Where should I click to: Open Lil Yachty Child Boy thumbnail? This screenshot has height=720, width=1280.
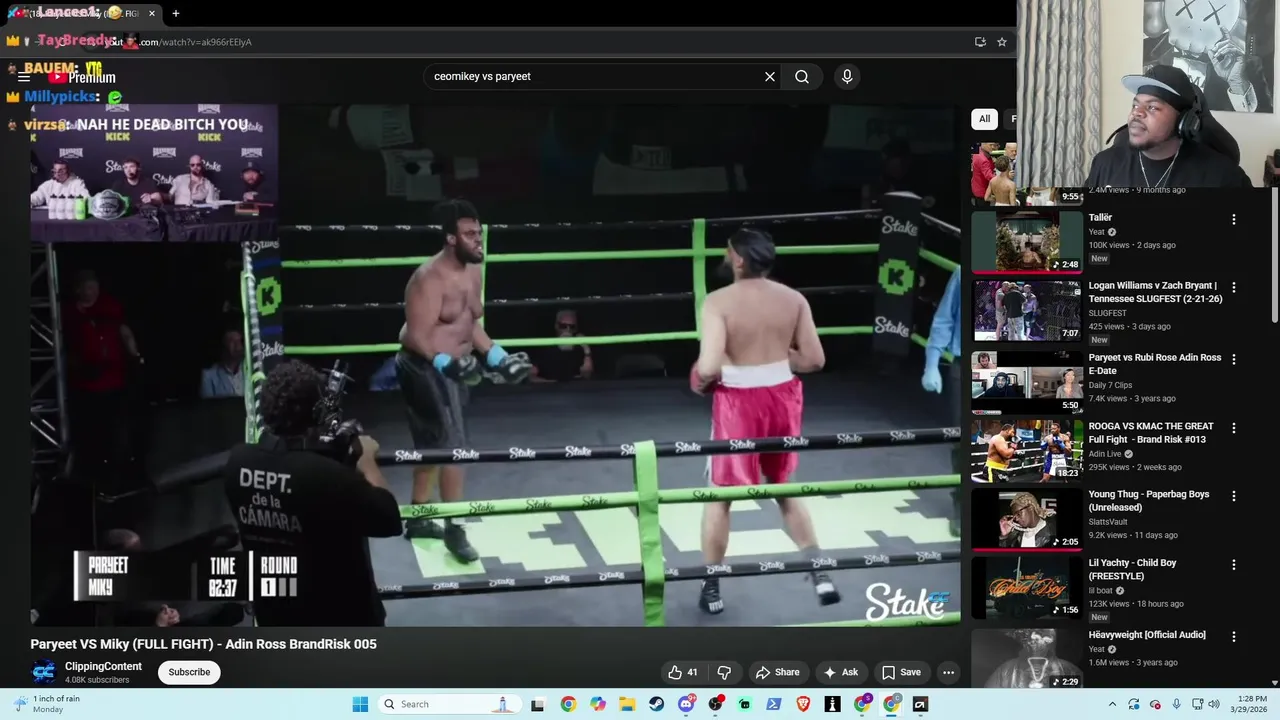pos(1027,588)
